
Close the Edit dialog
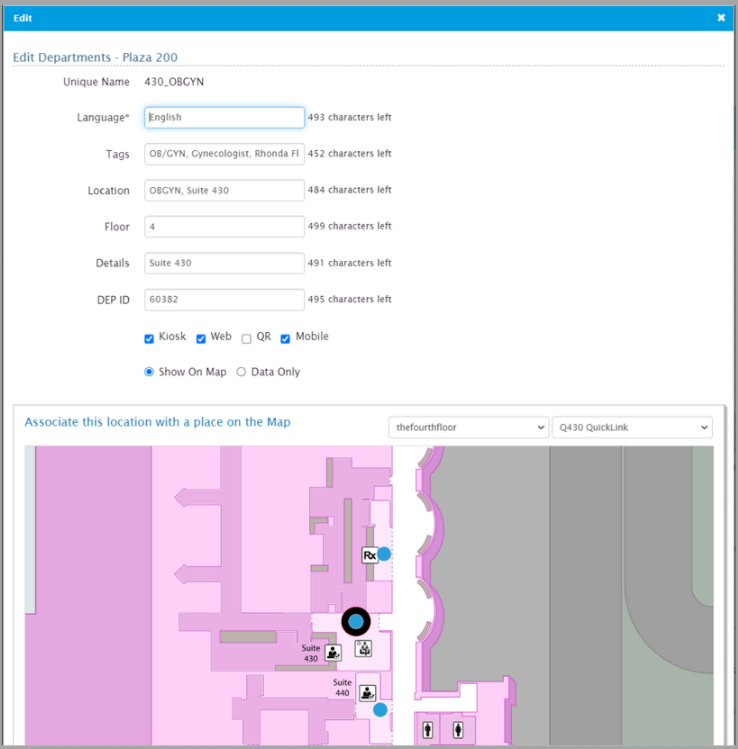tap(721, 18)
